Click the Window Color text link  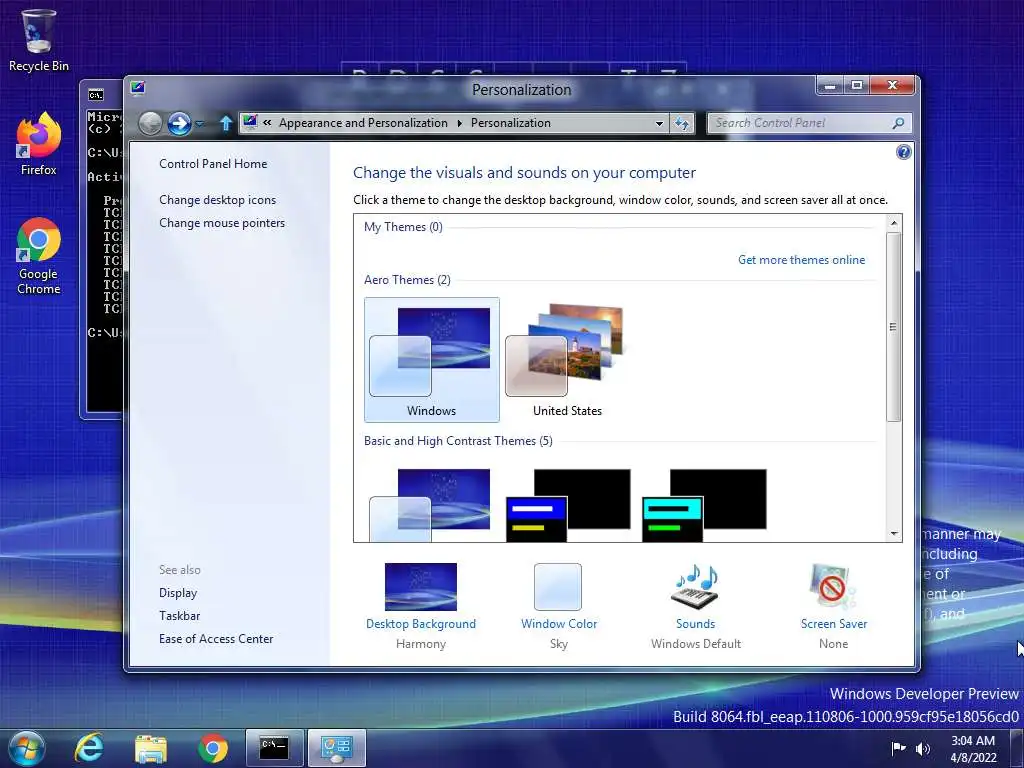559,624
